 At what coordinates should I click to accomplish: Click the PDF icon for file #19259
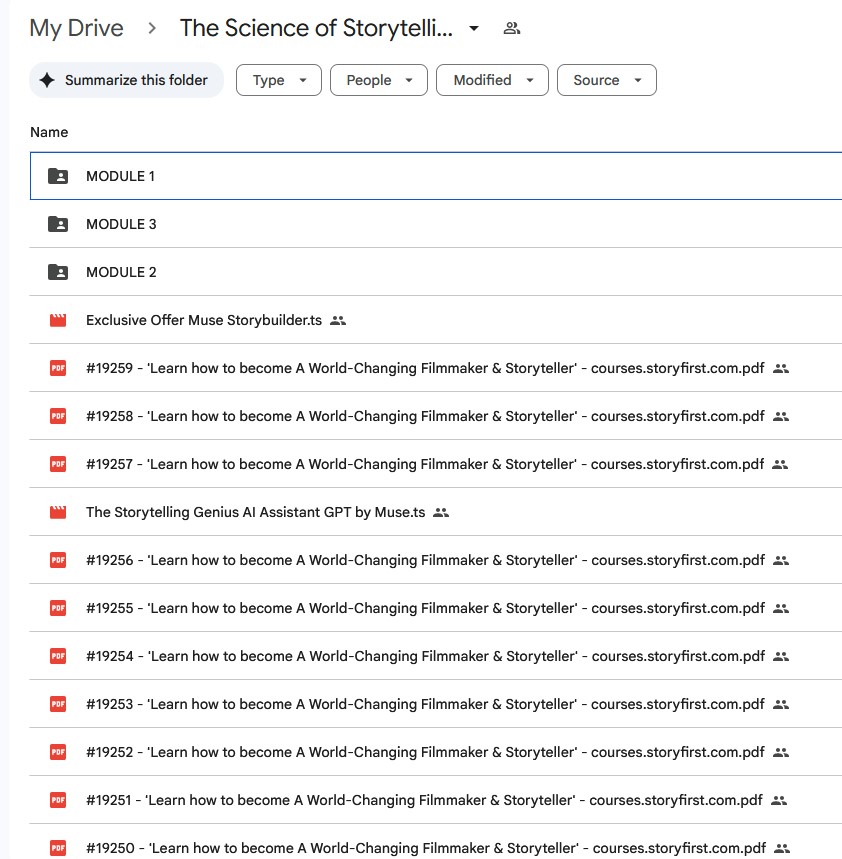point(58,368)
